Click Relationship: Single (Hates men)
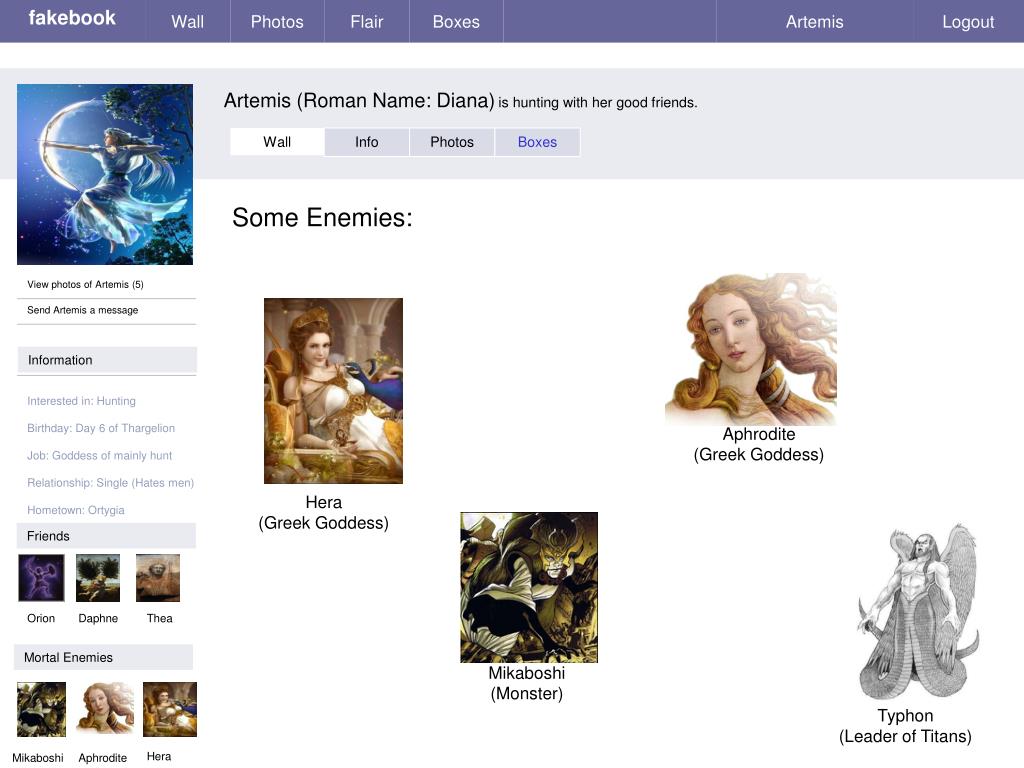1024x768 pixels. pos(110,483)
